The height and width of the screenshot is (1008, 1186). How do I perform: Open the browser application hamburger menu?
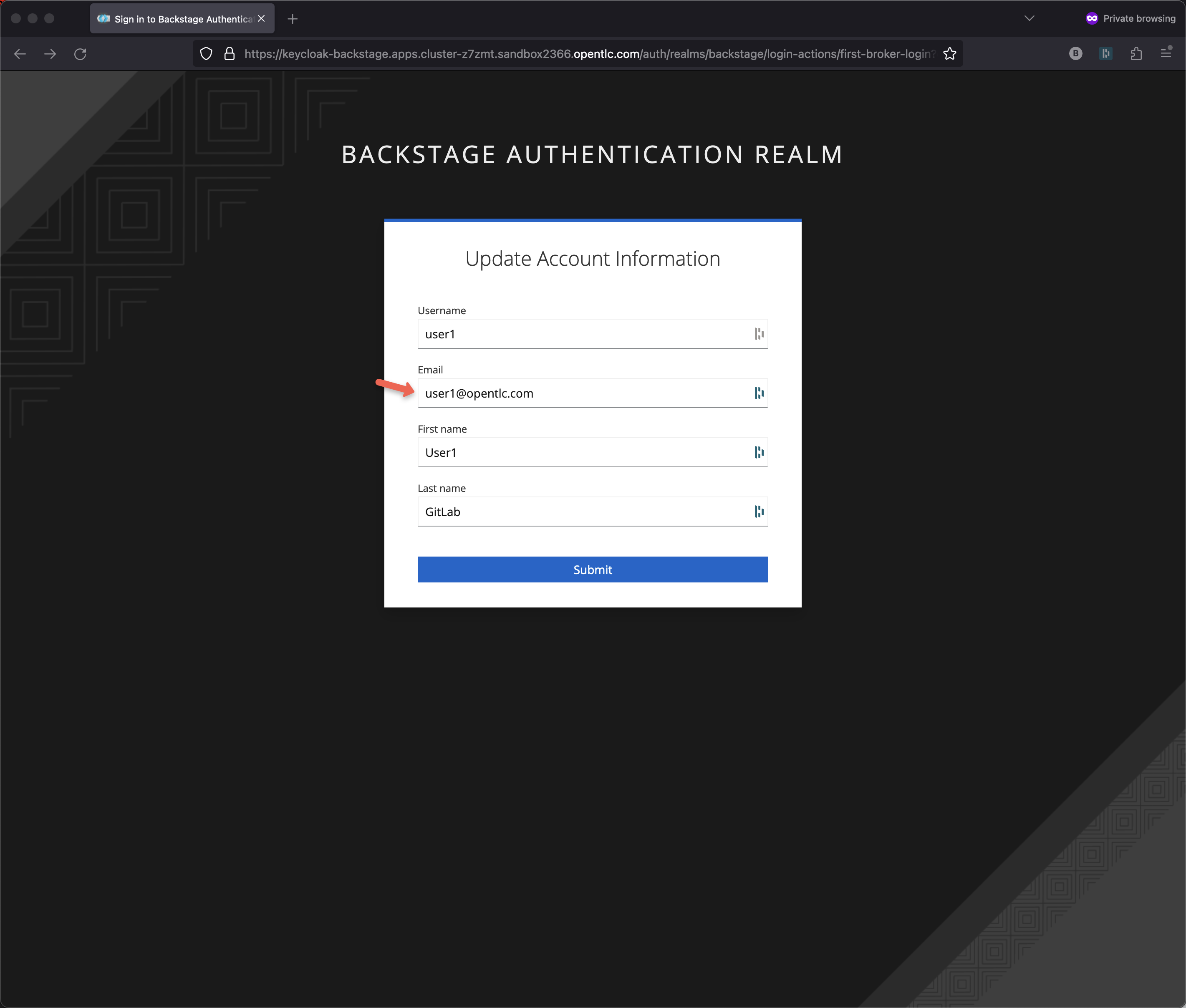(1166, 53)
